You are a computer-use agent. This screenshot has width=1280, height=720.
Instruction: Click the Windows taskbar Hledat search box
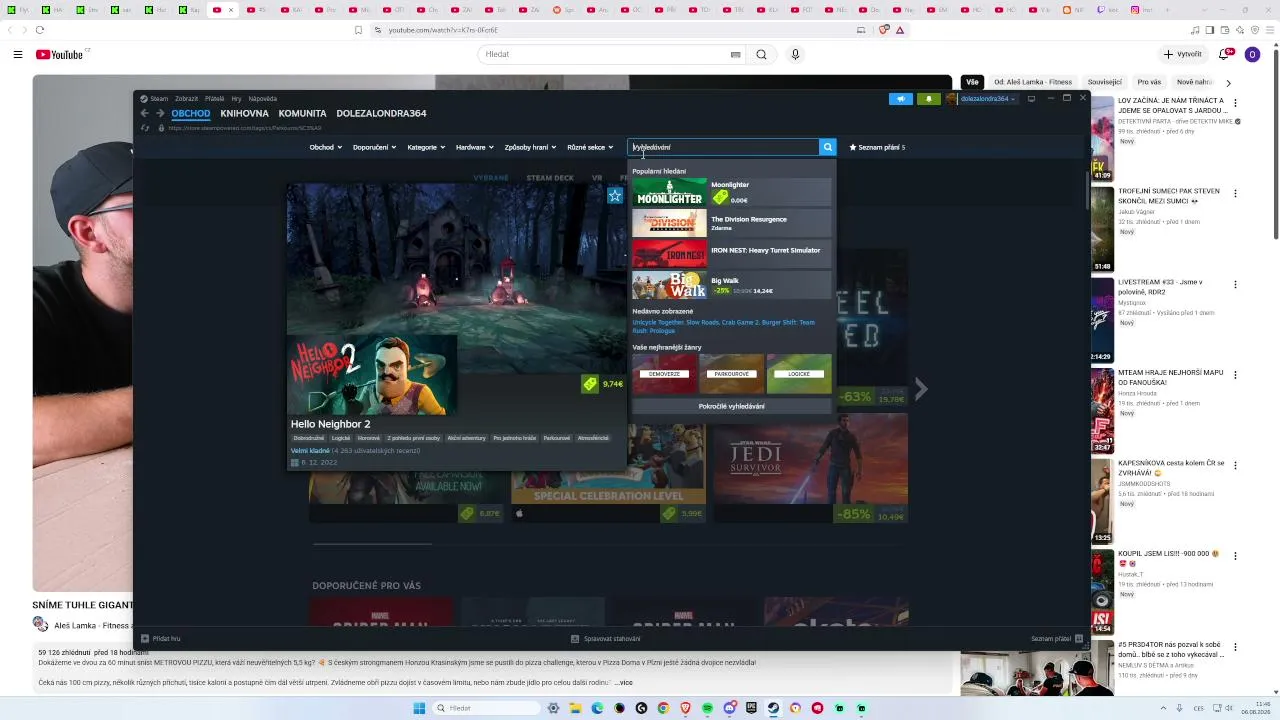coord(488,708)
